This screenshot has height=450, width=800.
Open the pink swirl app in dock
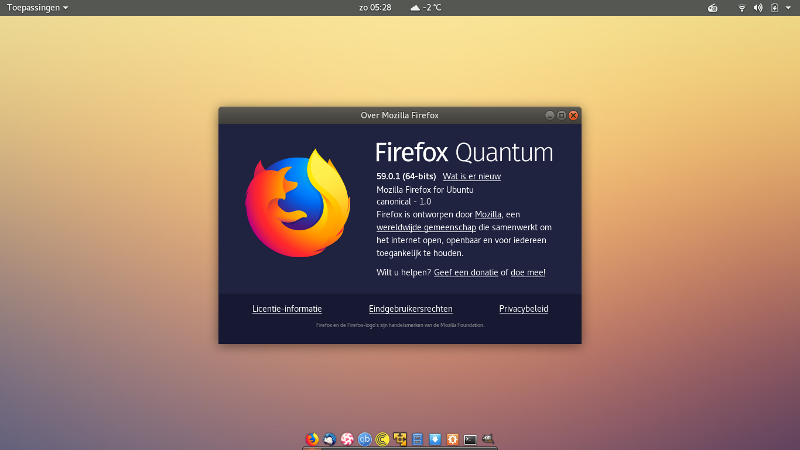click(347, 439)
